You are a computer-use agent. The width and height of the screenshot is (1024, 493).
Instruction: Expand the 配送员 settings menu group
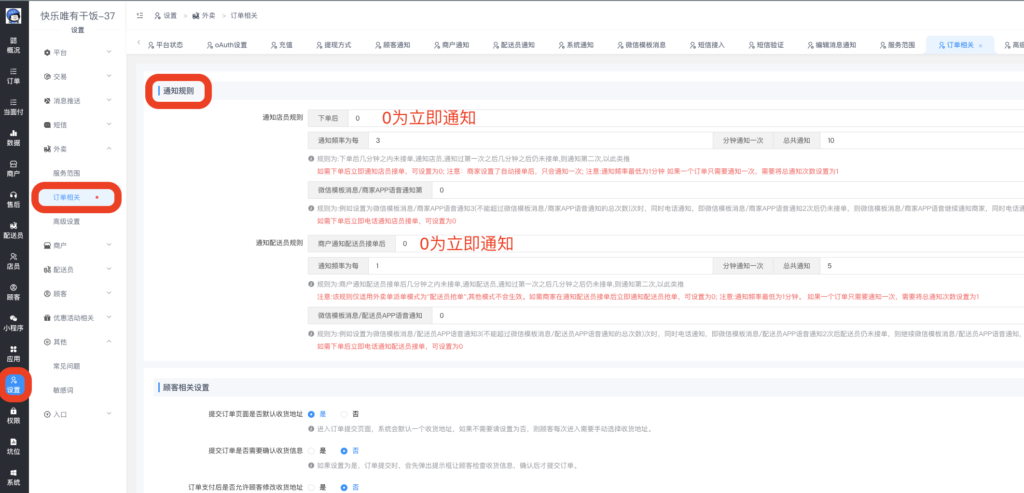point(78,269)
